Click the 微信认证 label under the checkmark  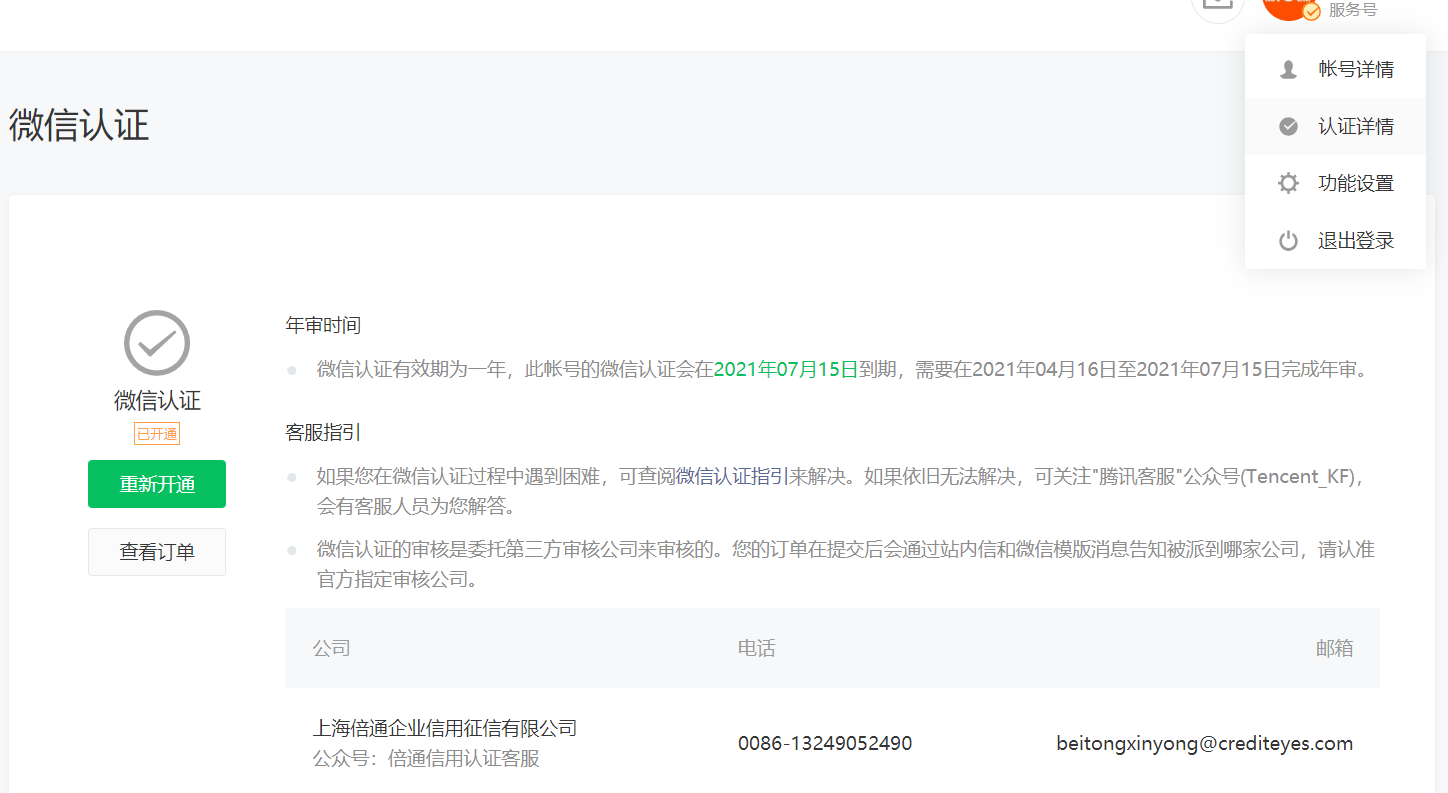click(157, 401)
